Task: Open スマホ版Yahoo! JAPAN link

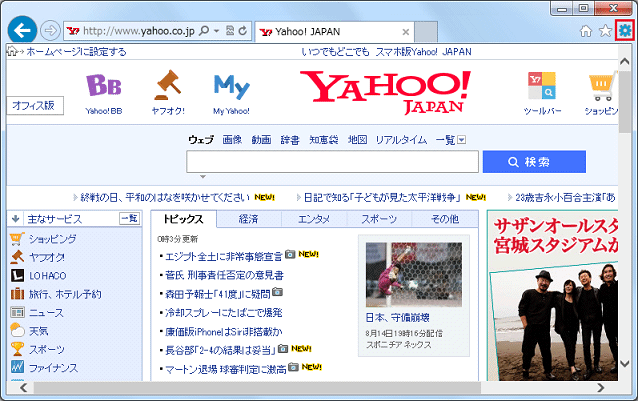Action: (423, 52)
